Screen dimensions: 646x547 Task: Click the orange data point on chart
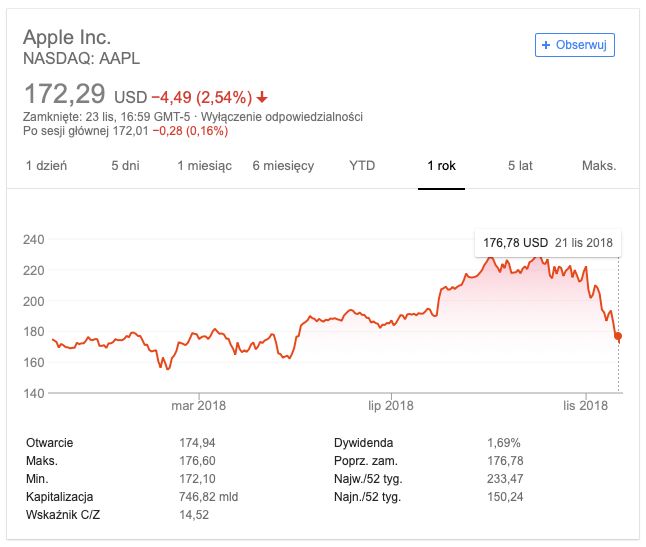click(x=618, y=336)
